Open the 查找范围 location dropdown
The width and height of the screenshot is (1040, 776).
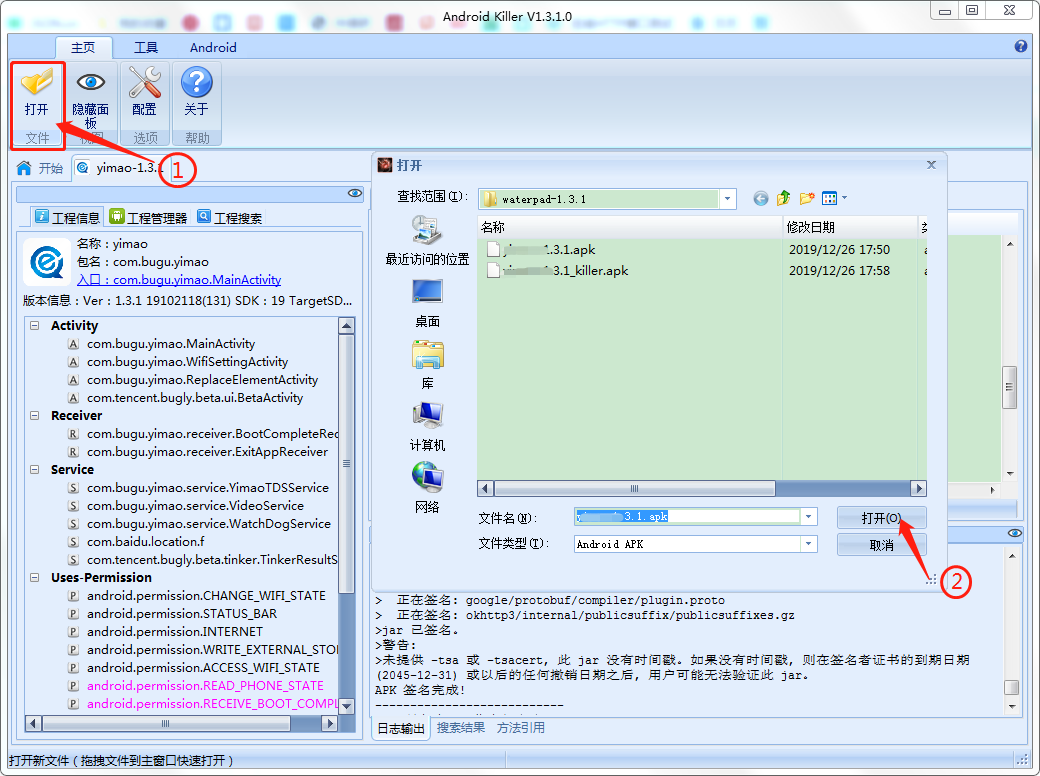[727, 199]
